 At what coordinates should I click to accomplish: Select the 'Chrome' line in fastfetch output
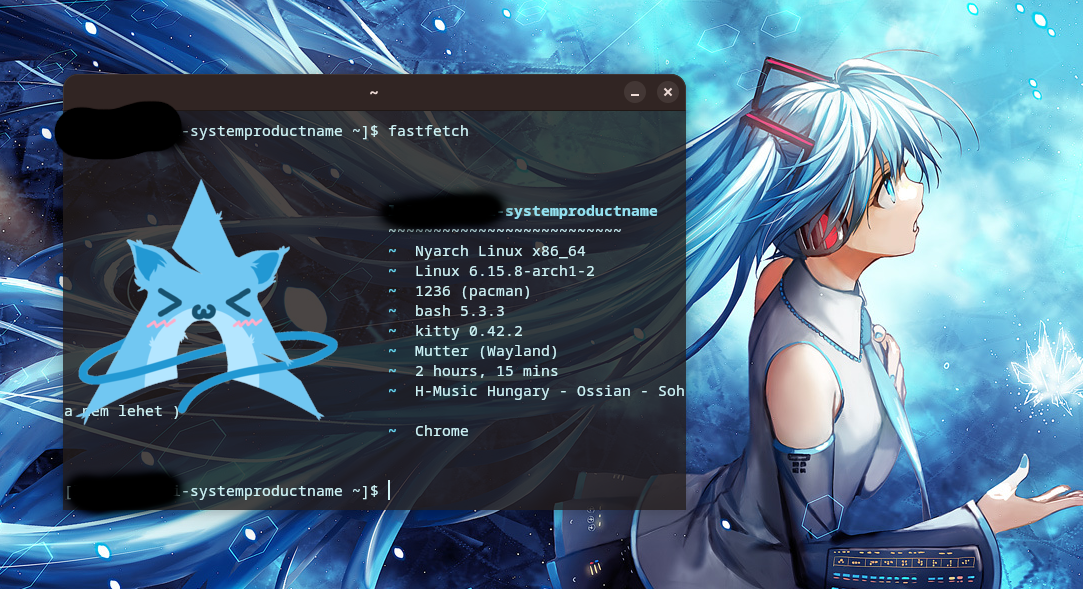(x=441, y=432)
